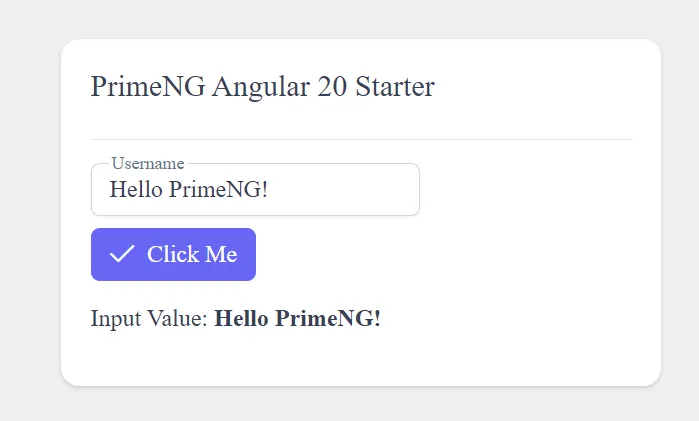The height and width of the screenshot is (421, 699).
Task: Click the "Input Value:" label text
Action: pyautogui.click(x=149, y=319)
